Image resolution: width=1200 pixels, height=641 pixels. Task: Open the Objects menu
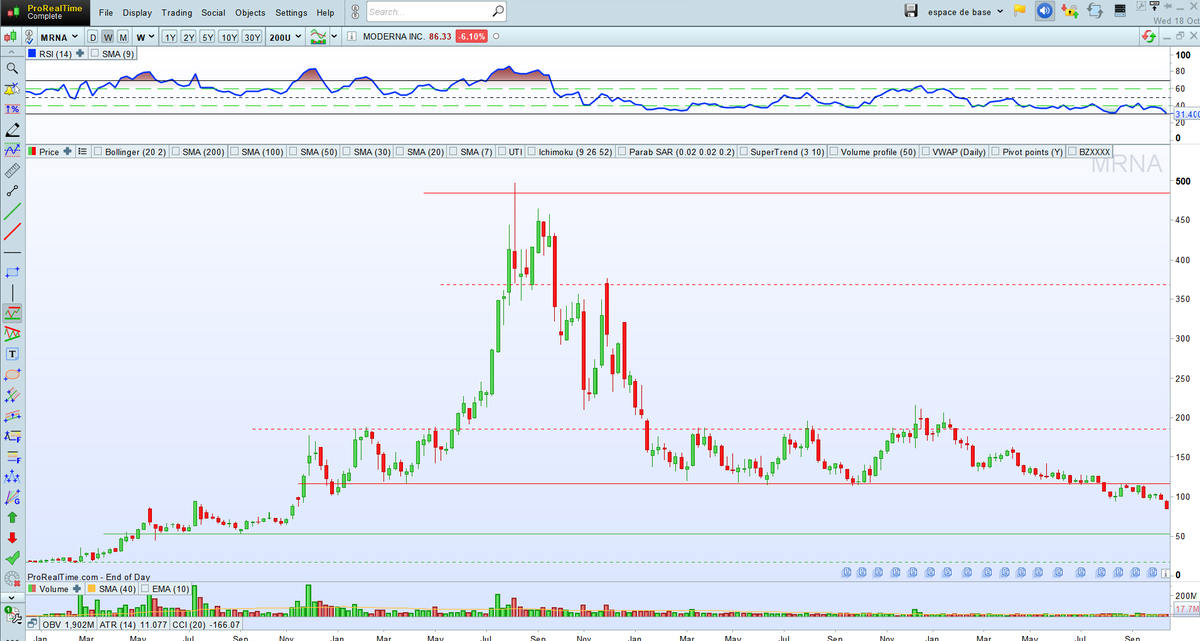click(x=250, y=13)
